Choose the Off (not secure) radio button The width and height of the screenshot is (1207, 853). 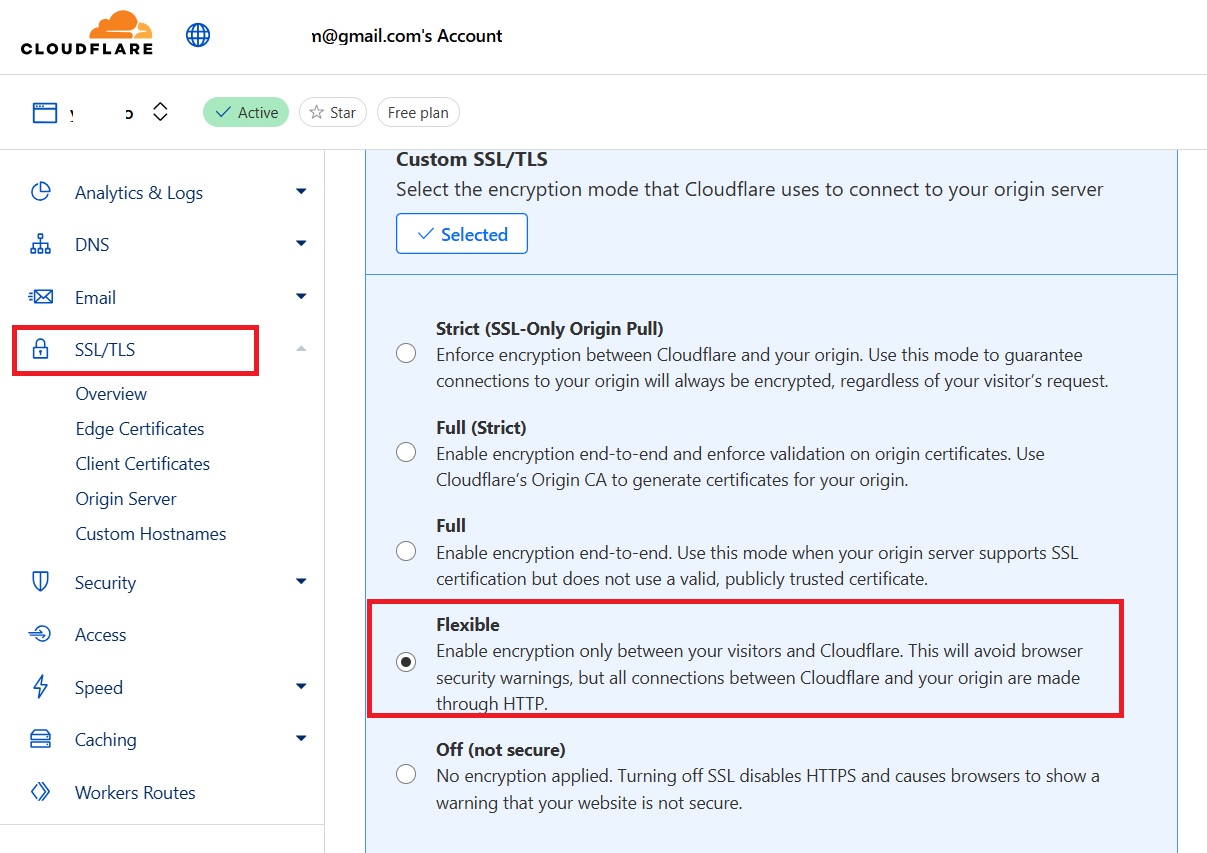coord(406,774)
